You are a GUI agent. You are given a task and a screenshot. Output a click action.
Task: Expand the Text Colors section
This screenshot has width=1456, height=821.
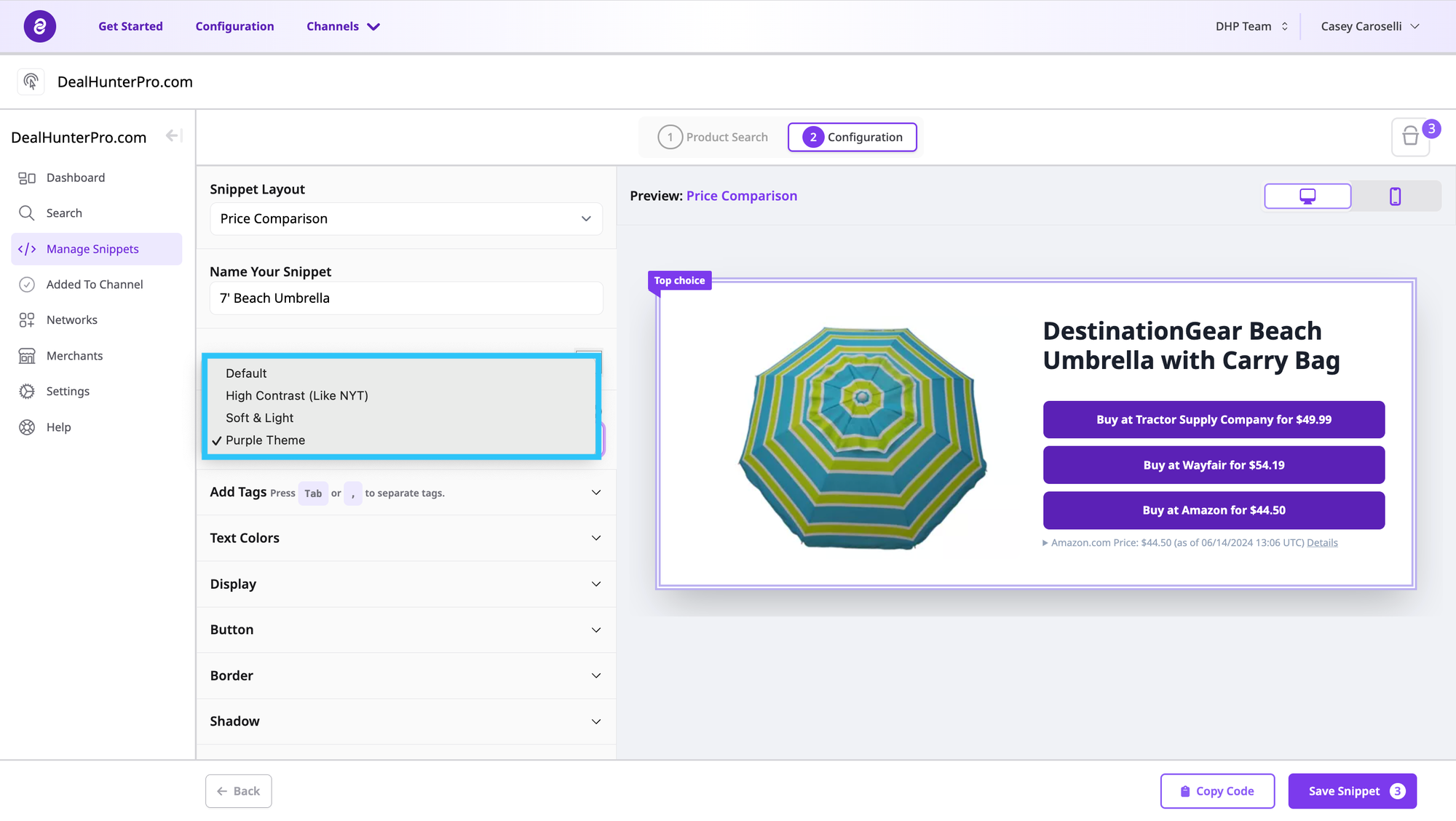coord(405,539)
